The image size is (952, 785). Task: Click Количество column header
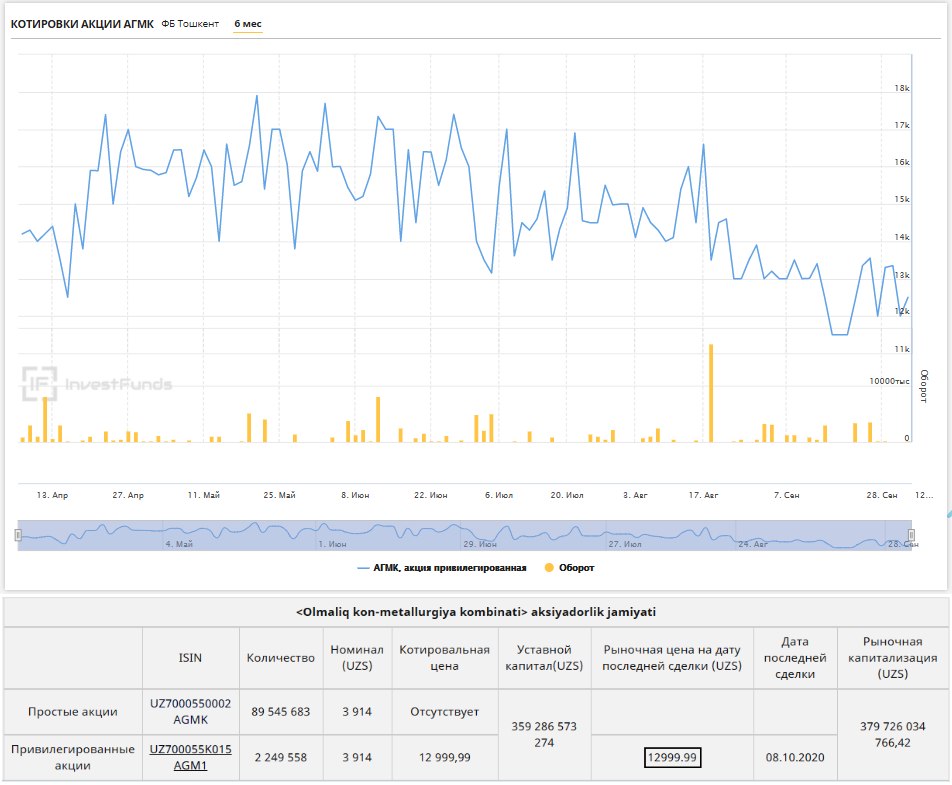click(x=280, y=658)
